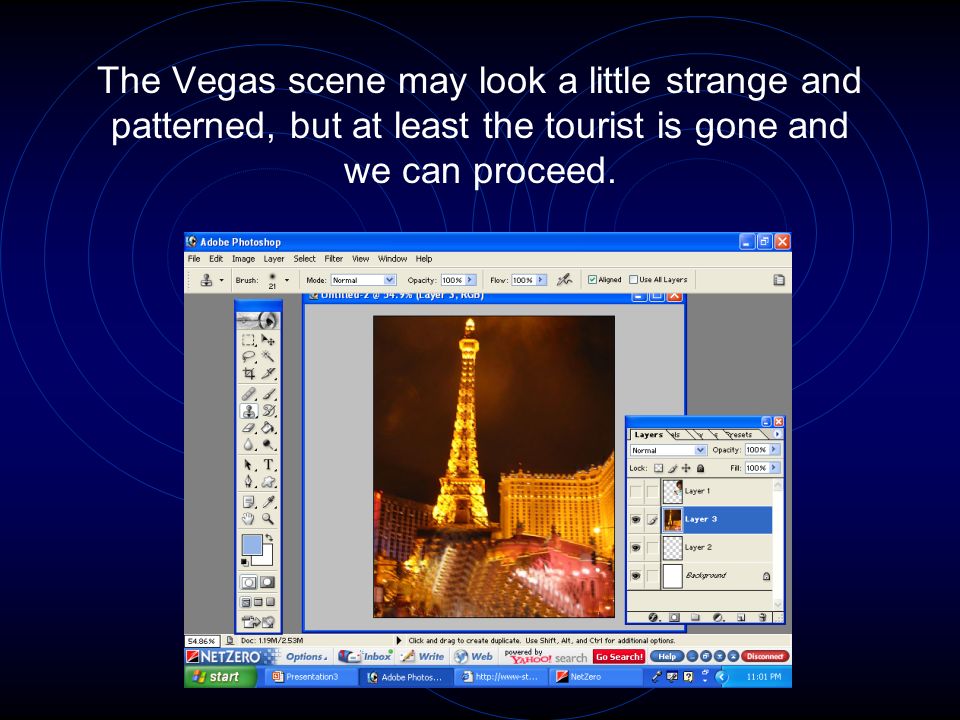This screenshot has width=960, height=720.
Task: Swap foreground and background colors
Action: 269,538
